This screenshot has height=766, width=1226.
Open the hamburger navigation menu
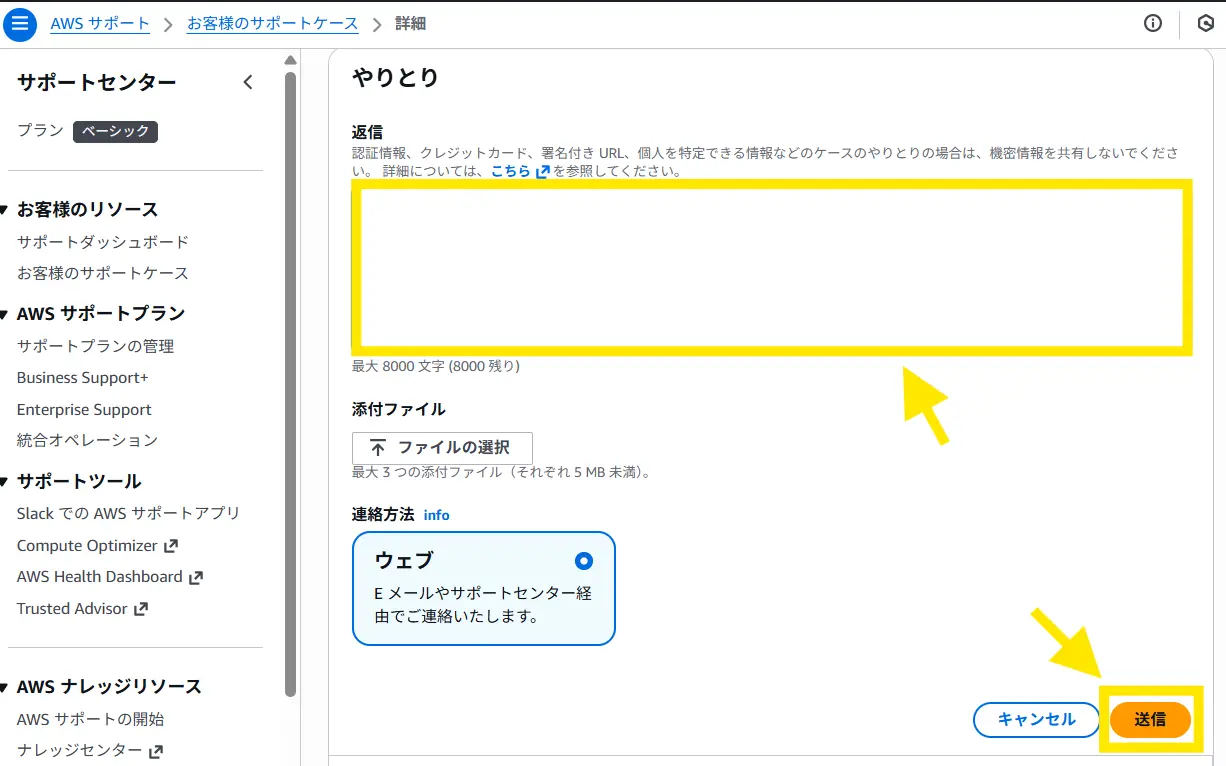point(20,24)
